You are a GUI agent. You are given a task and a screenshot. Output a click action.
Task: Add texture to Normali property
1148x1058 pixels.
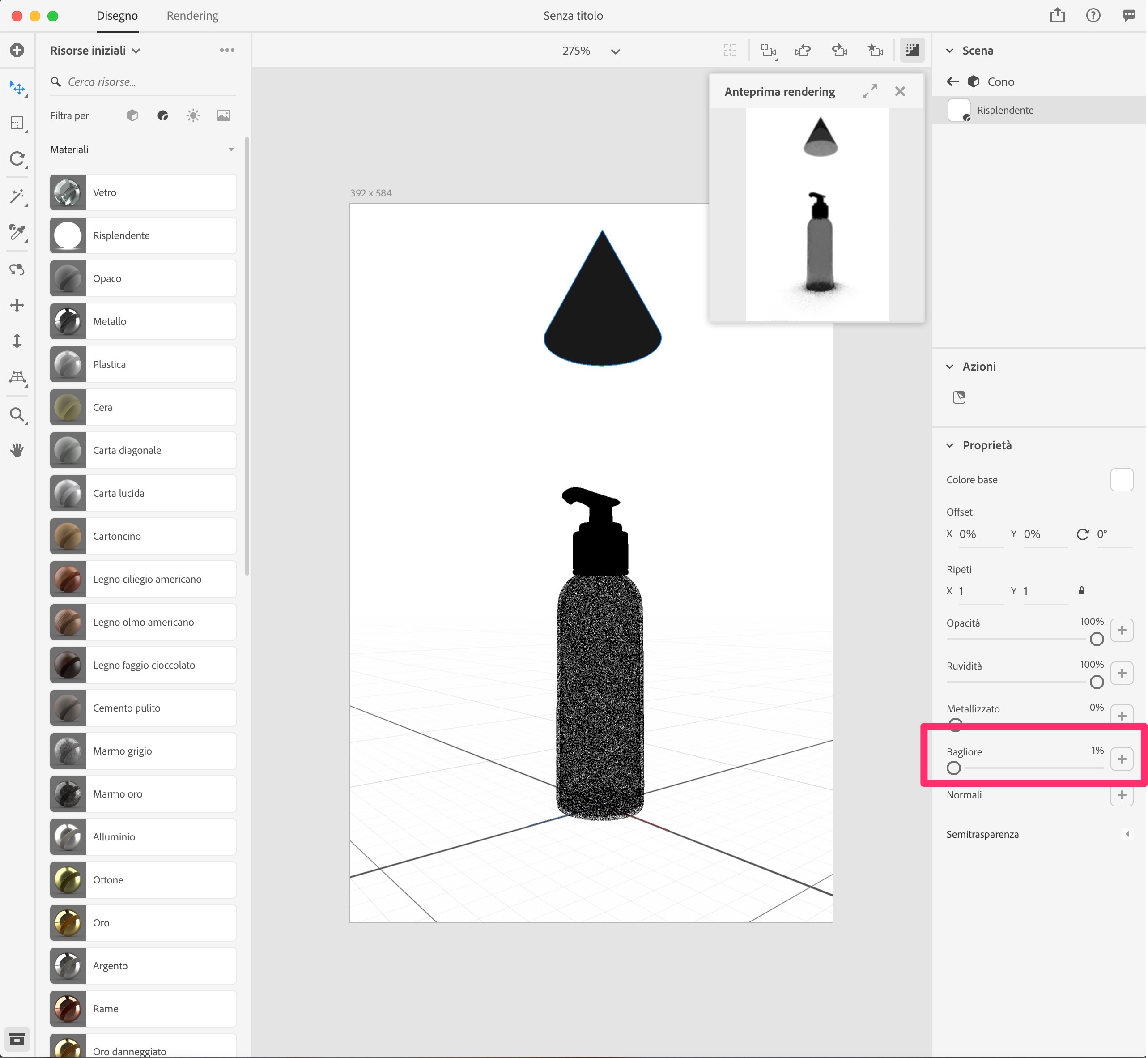[1122, 795]
